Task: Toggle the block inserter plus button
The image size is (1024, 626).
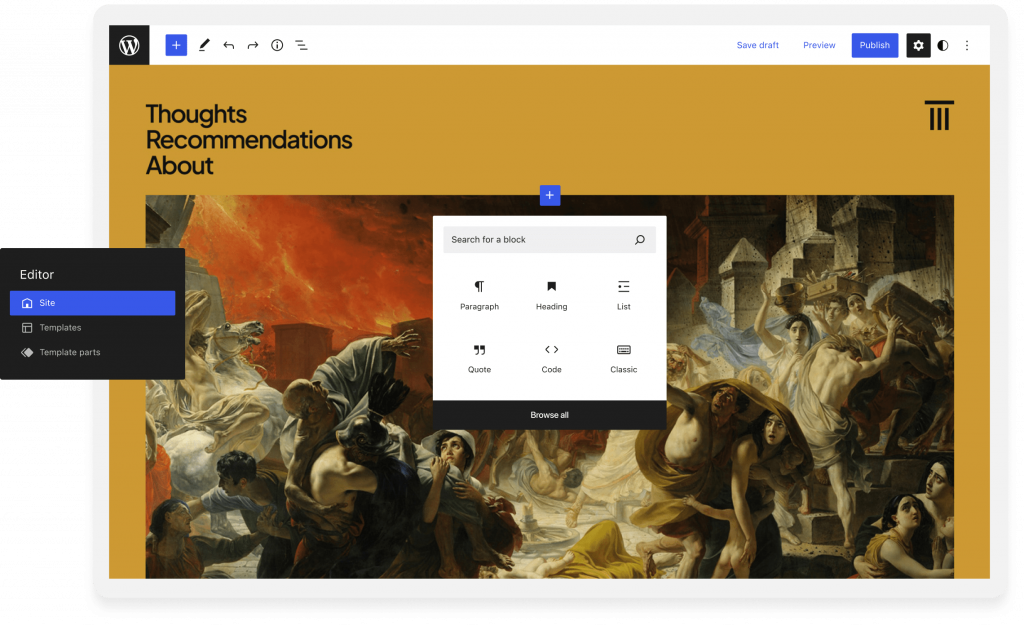Action: point(176,45)
